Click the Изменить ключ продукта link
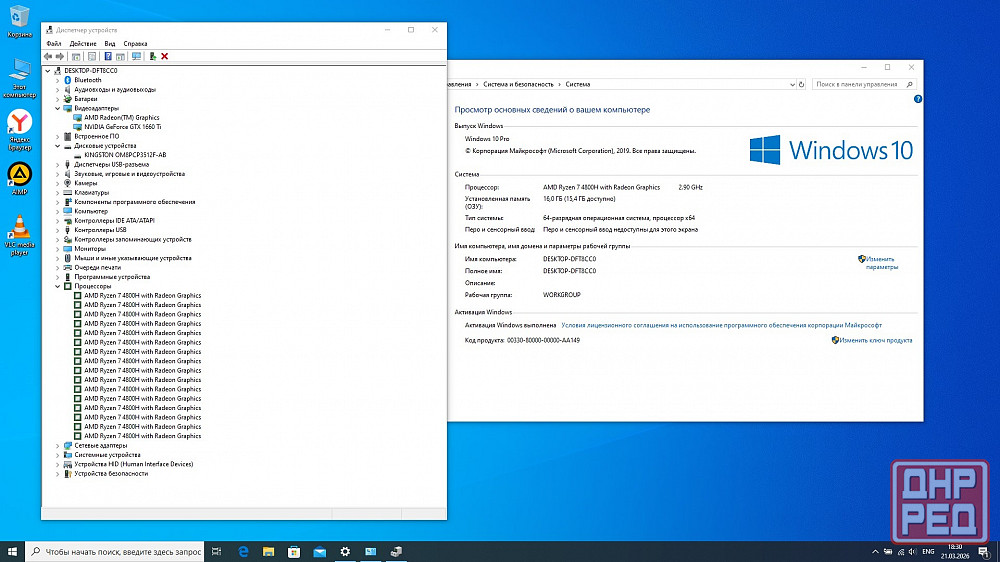This screenshot has height=562, width=1000. click(x=876, y=340)
